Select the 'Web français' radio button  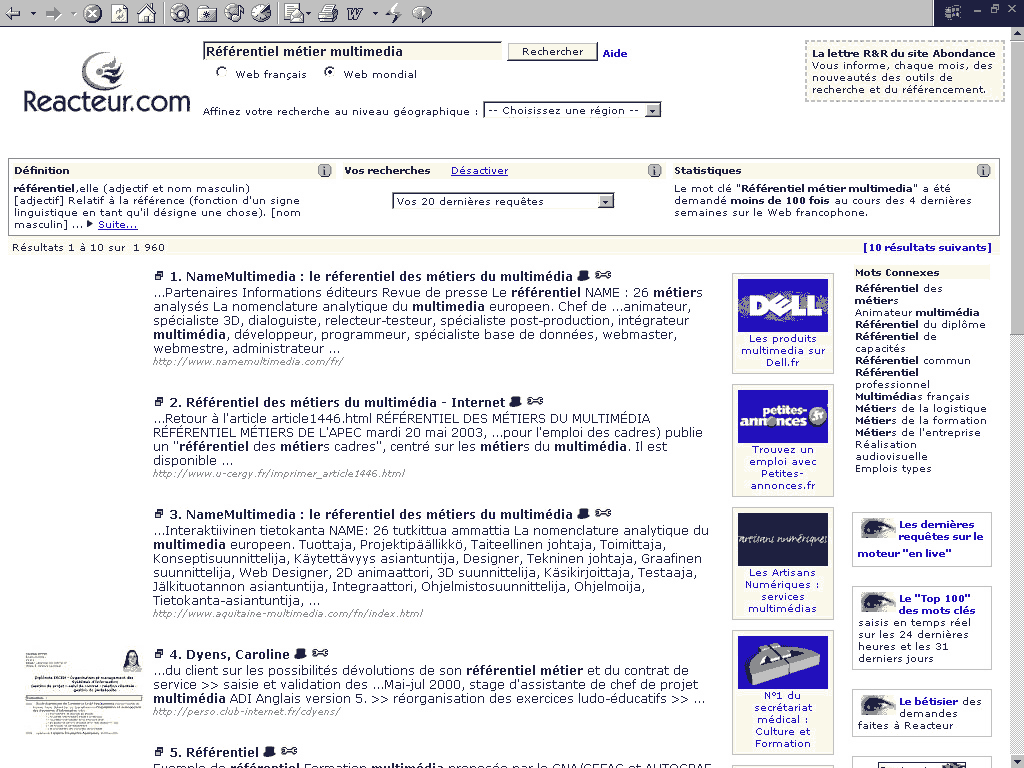(222, 73)
